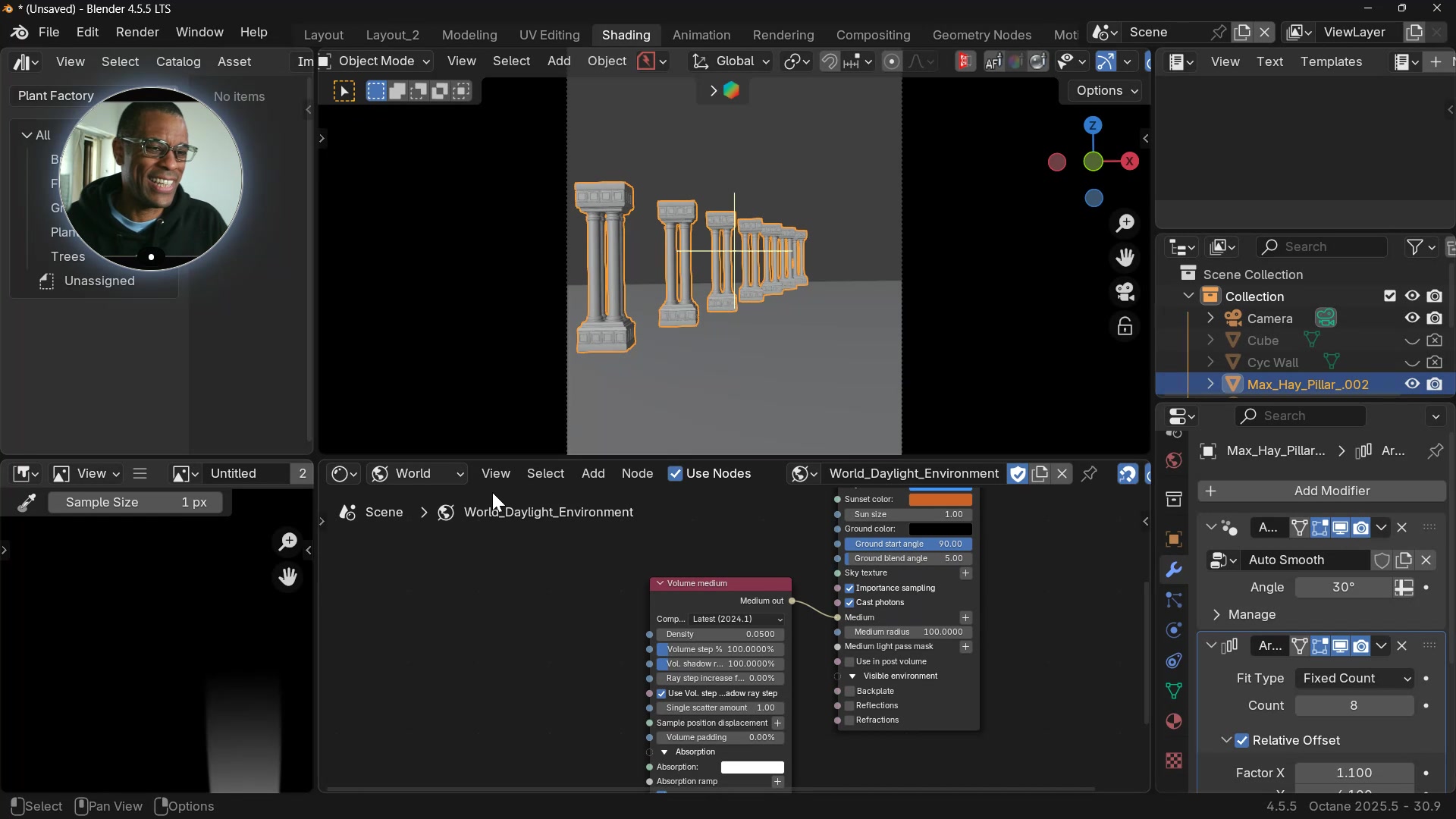The height and width of the screenshot is (819, 1456).
Task: Open the Modifiers wrench tab in Properties
Action: (1174, 570)
